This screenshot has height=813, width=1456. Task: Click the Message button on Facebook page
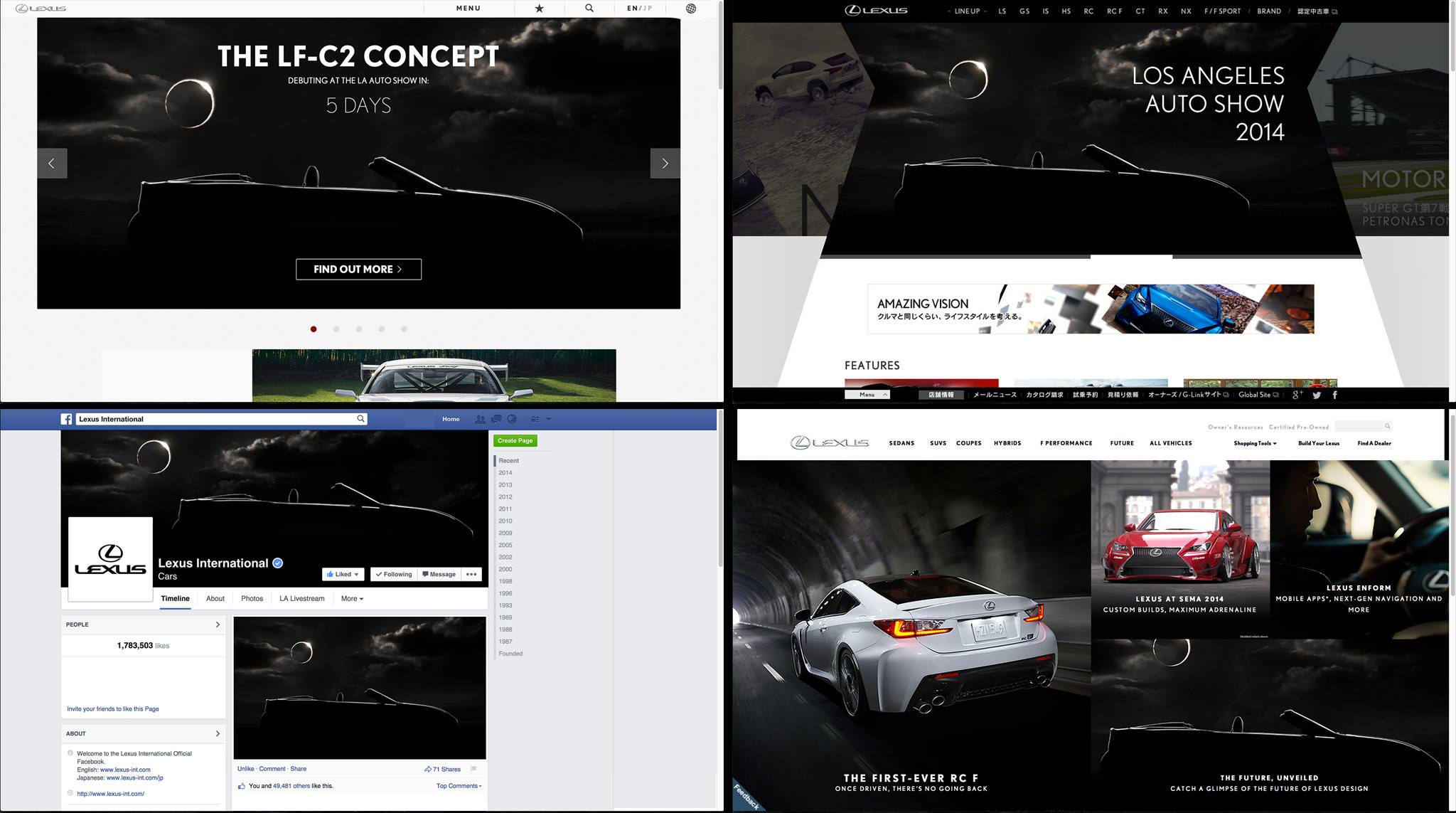[x=439, y=574]
